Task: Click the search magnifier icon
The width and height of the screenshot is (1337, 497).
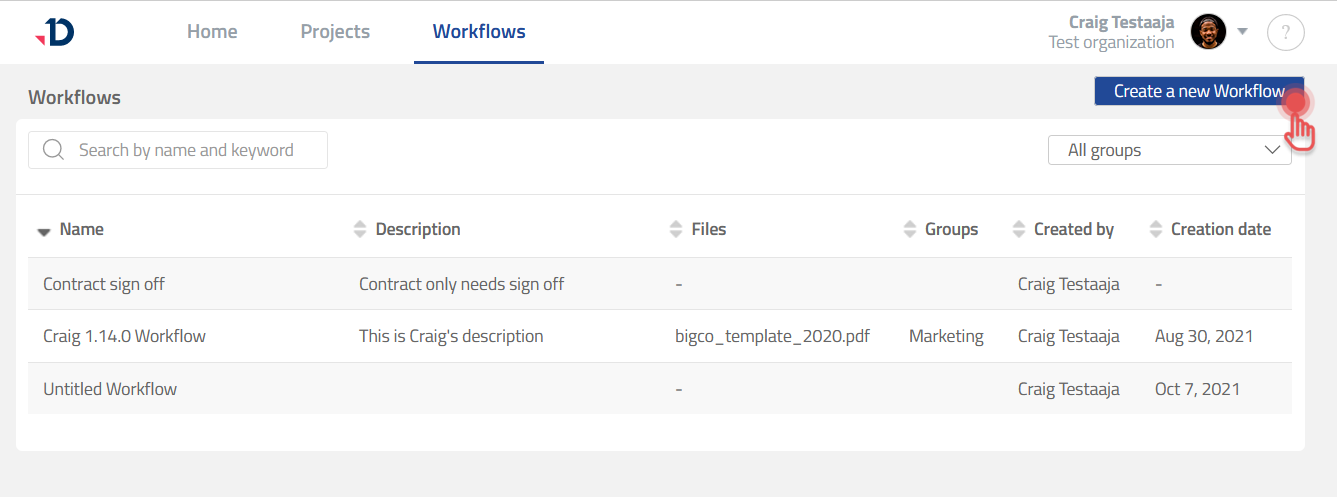Action: [x=54, y=150]
